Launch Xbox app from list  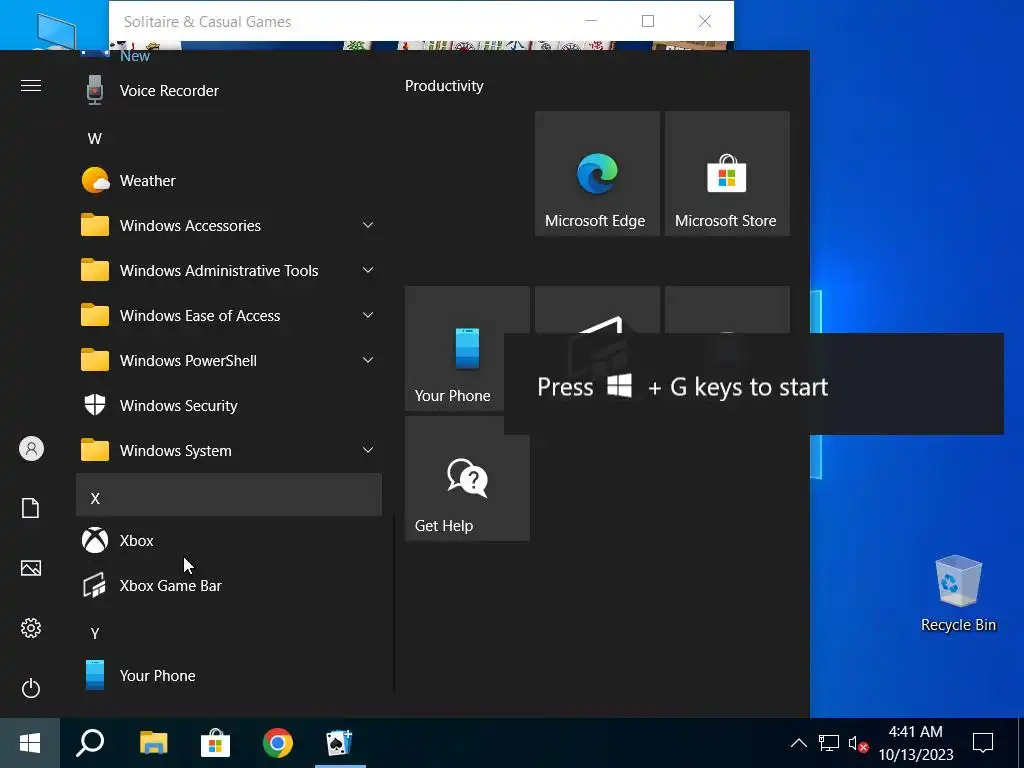coord(229,541)
